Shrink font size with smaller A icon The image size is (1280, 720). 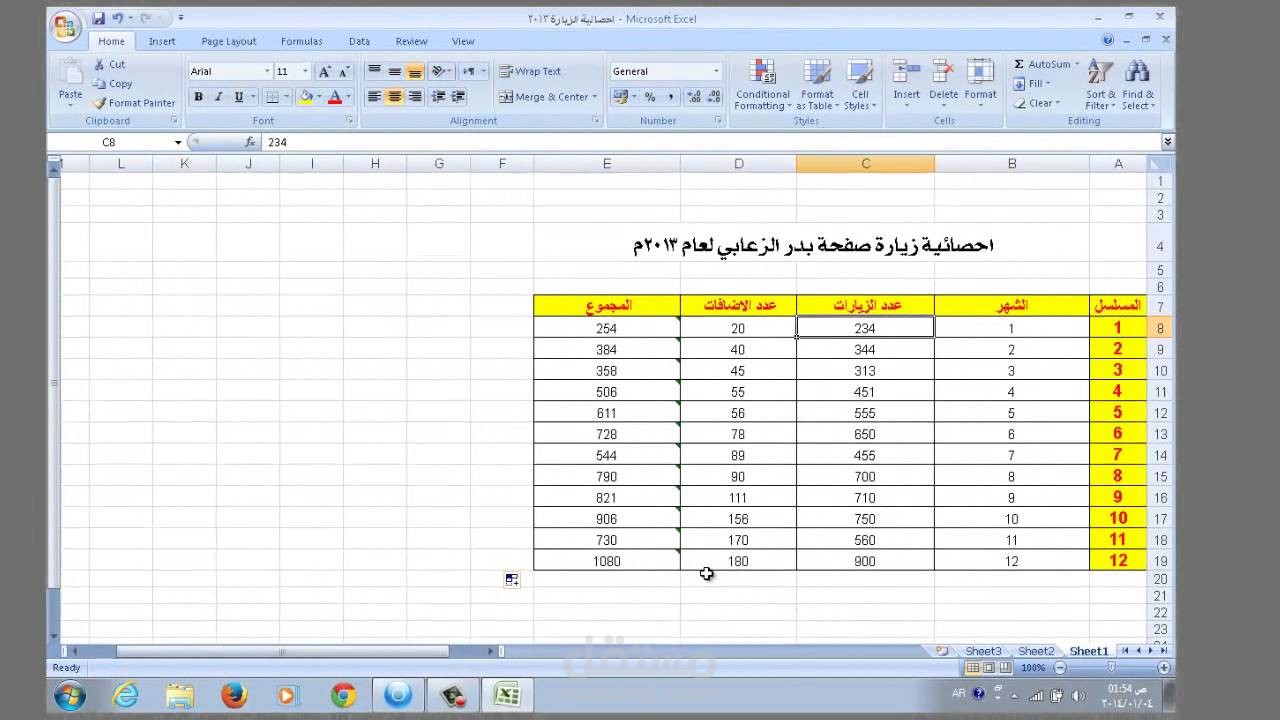click(x=343, y=72)
